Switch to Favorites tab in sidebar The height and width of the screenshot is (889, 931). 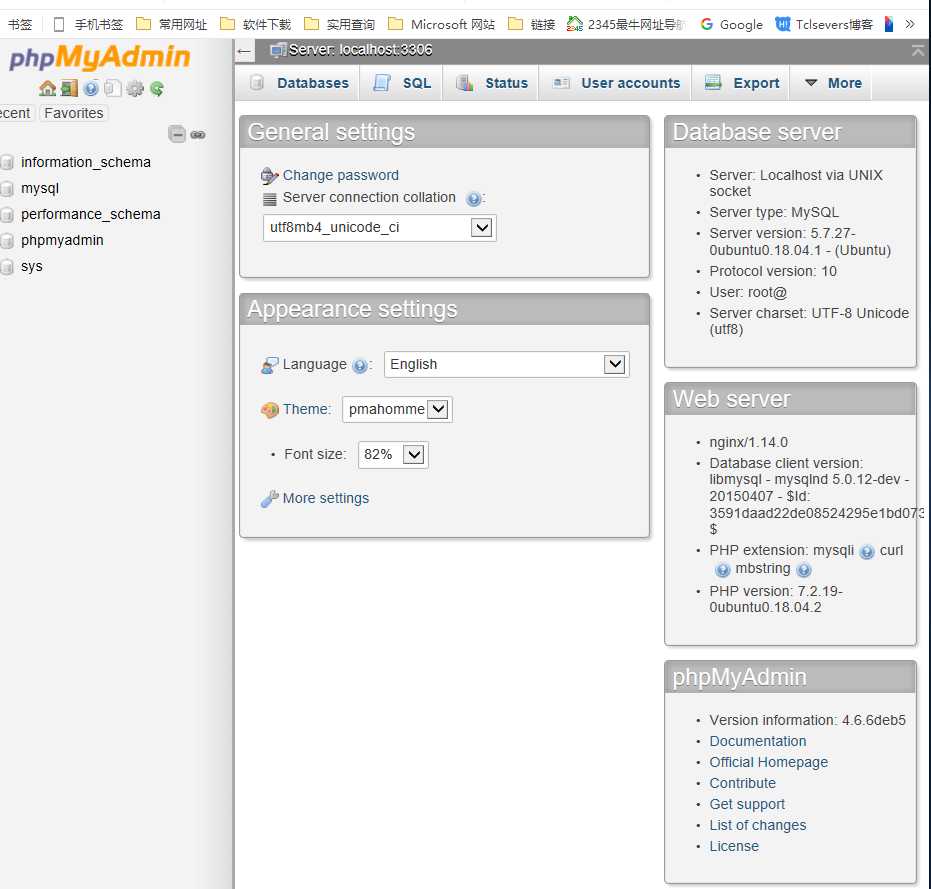point(74,113)
